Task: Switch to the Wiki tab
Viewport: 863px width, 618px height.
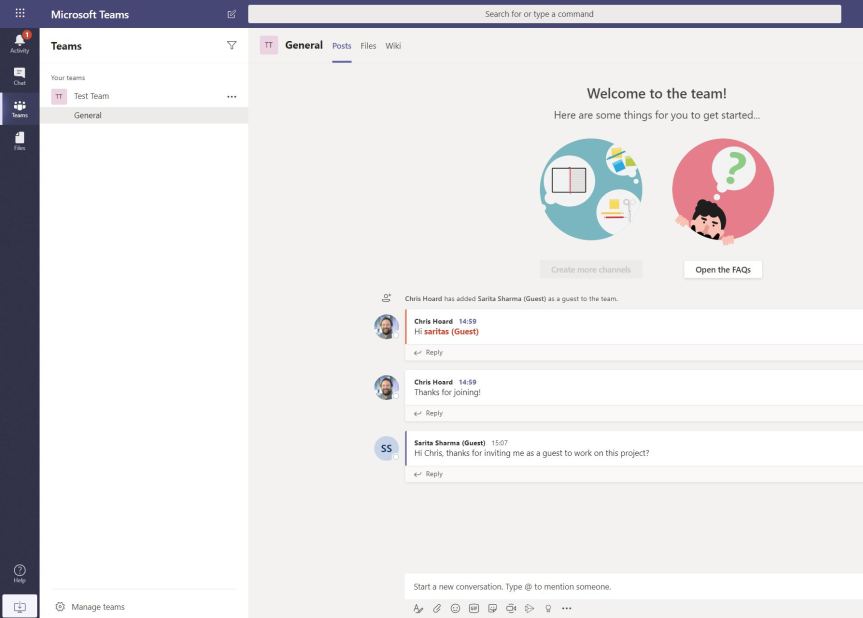Action: [393, 45]
